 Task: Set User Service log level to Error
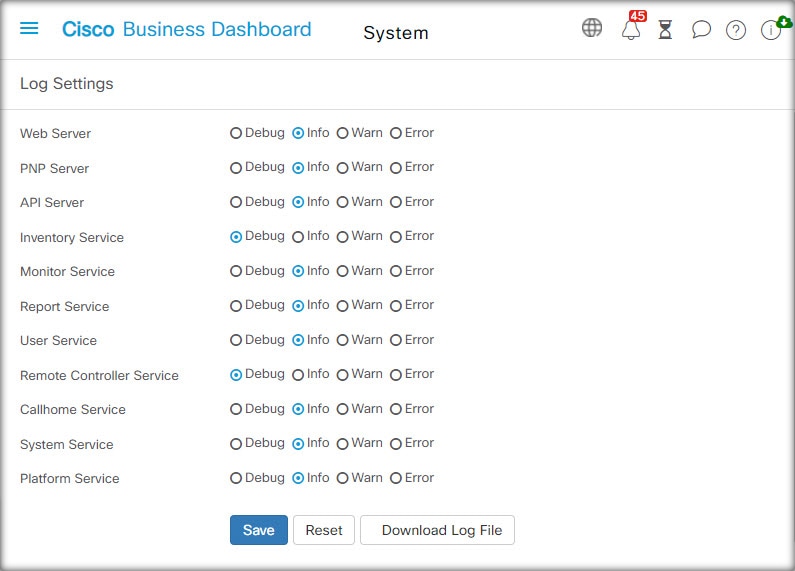click(x=396, y=340)
